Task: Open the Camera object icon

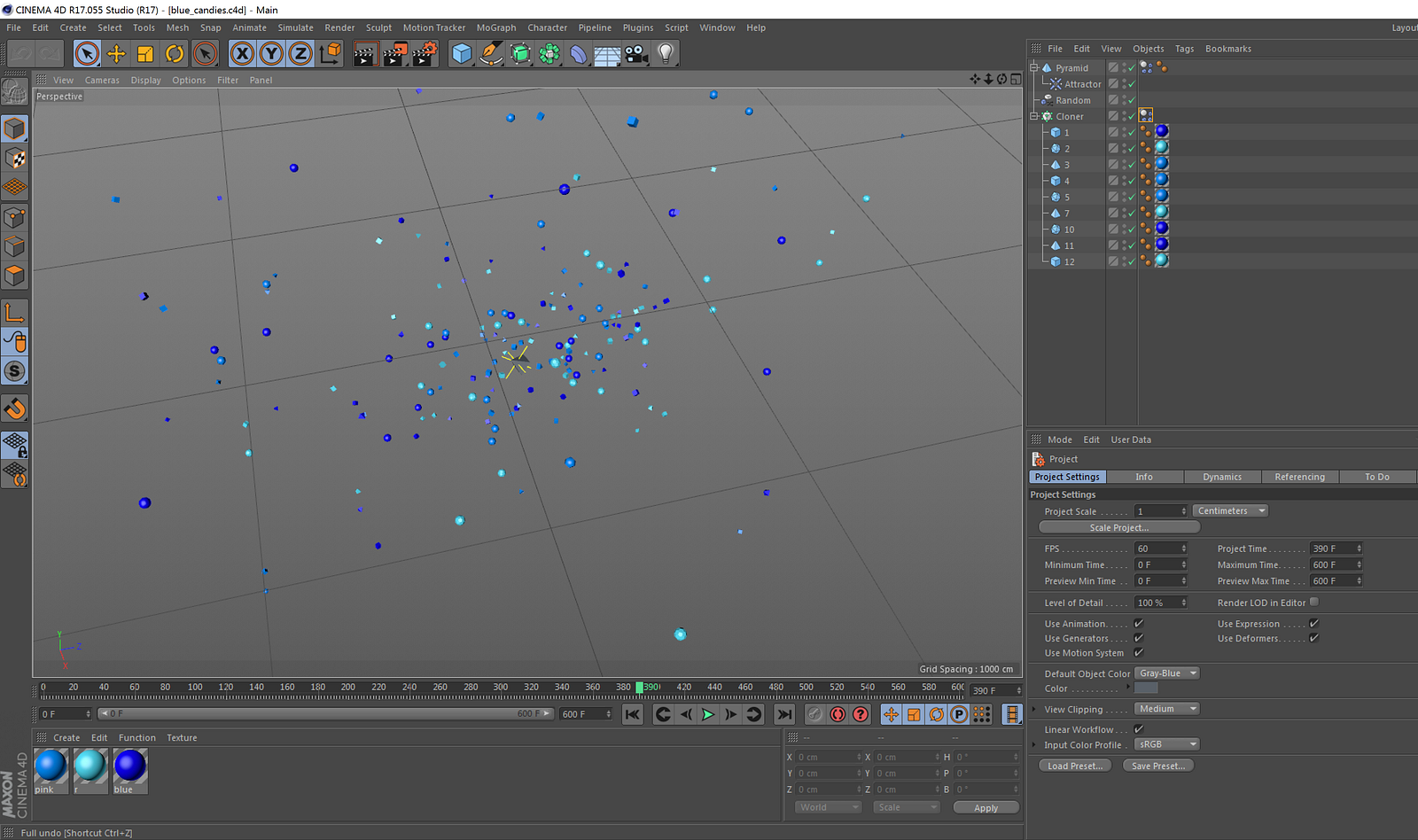Action: click(636, 54)
